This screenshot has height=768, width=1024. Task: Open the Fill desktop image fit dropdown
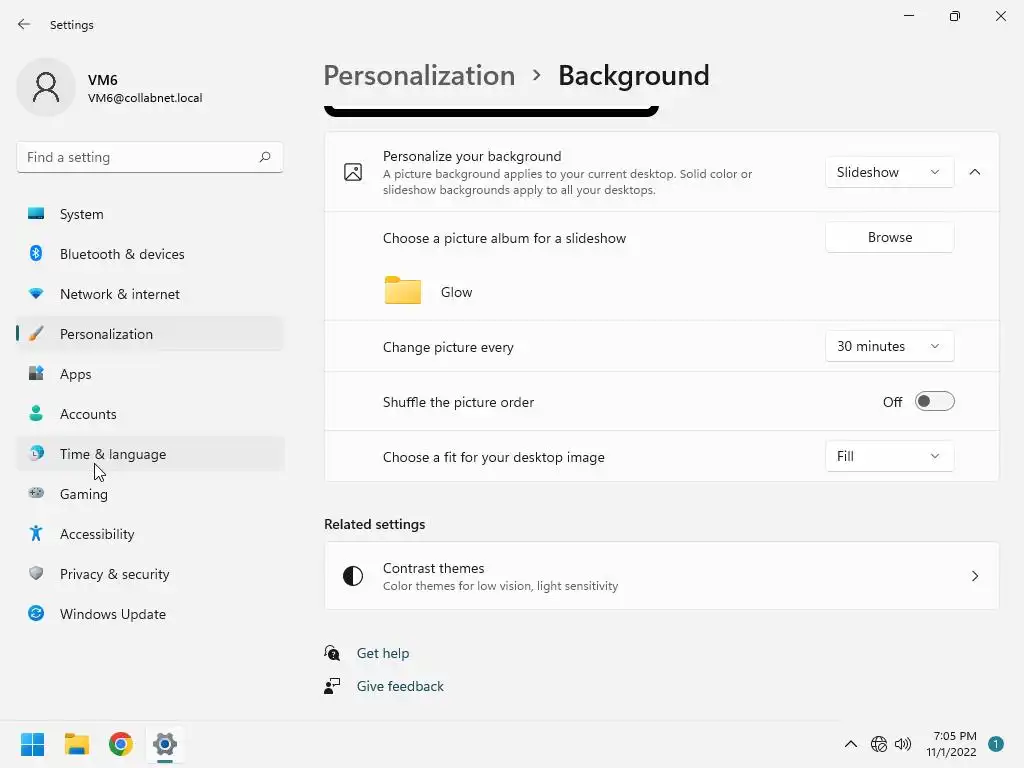[x=889, y=456]
